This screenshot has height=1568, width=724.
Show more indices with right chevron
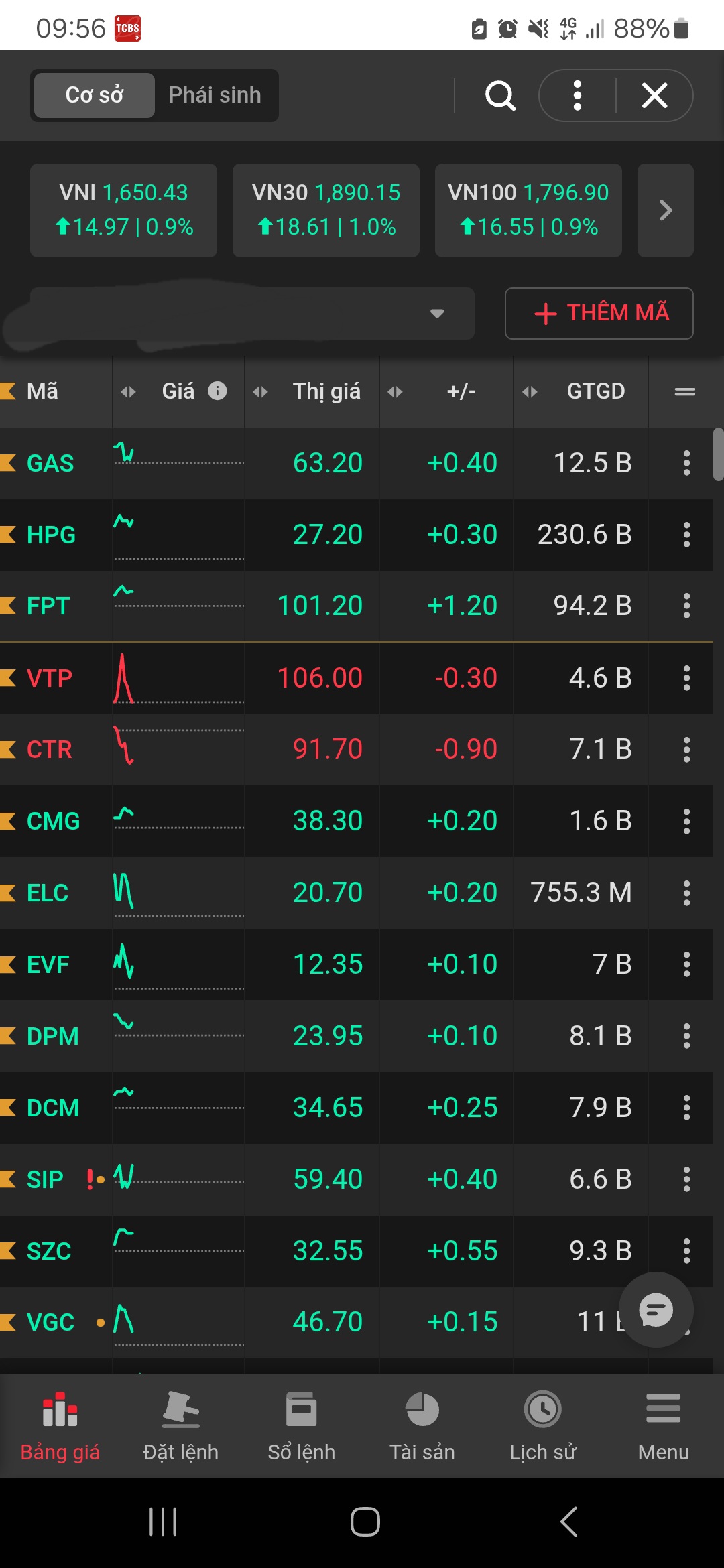(x=665, y=210)
